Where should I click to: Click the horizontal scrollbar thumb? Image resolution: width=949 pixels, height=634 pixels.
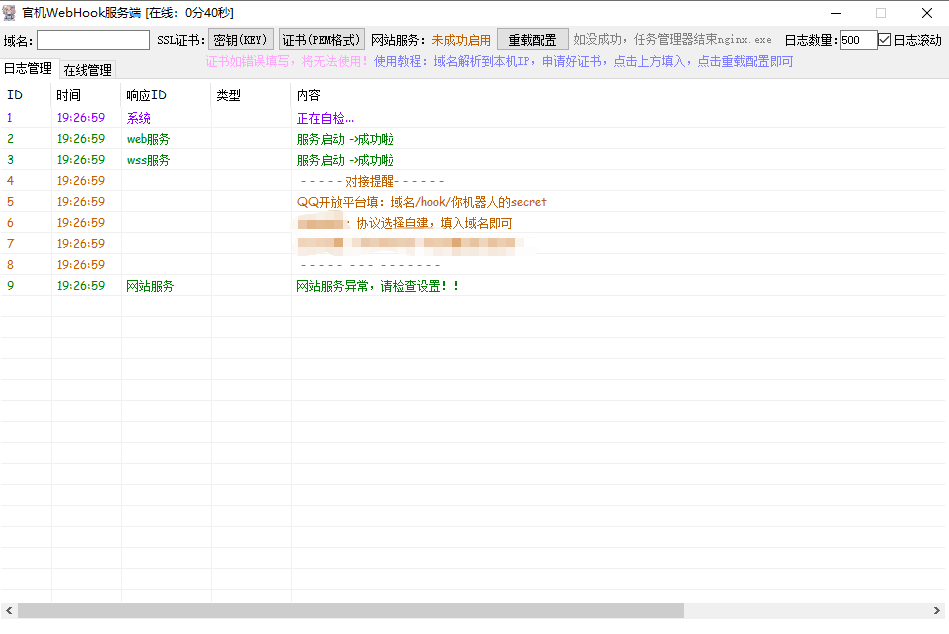tap(350, 610)
